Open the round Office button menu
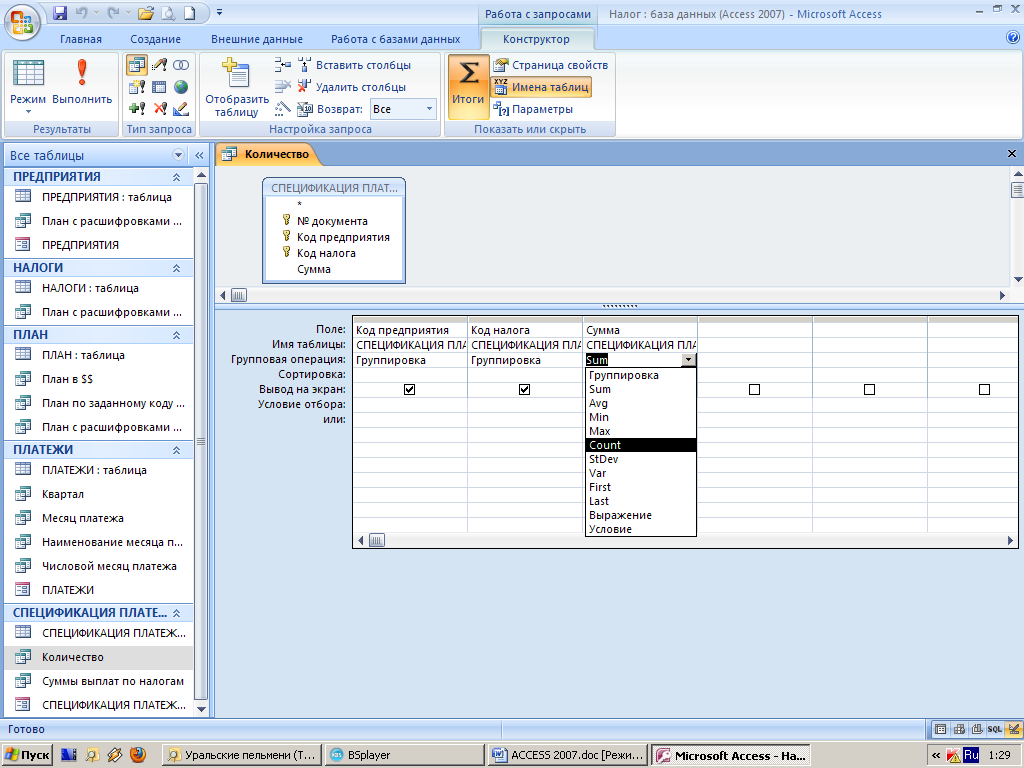The width and height of the screenshot is (1024, 768). (22, 22)
